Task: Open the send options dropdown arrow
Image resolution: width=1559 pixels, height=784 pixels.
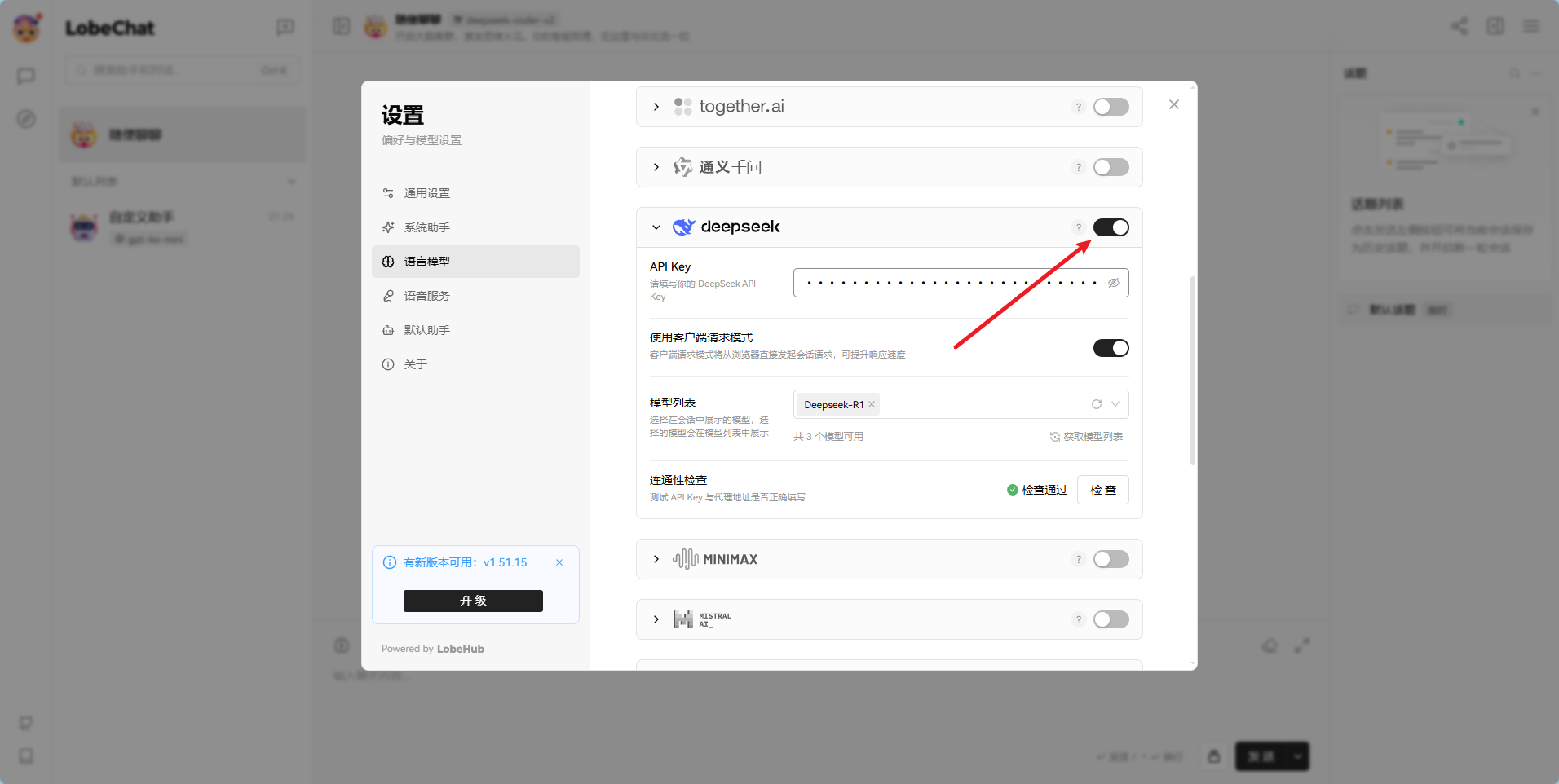Action: (1297, 756)
